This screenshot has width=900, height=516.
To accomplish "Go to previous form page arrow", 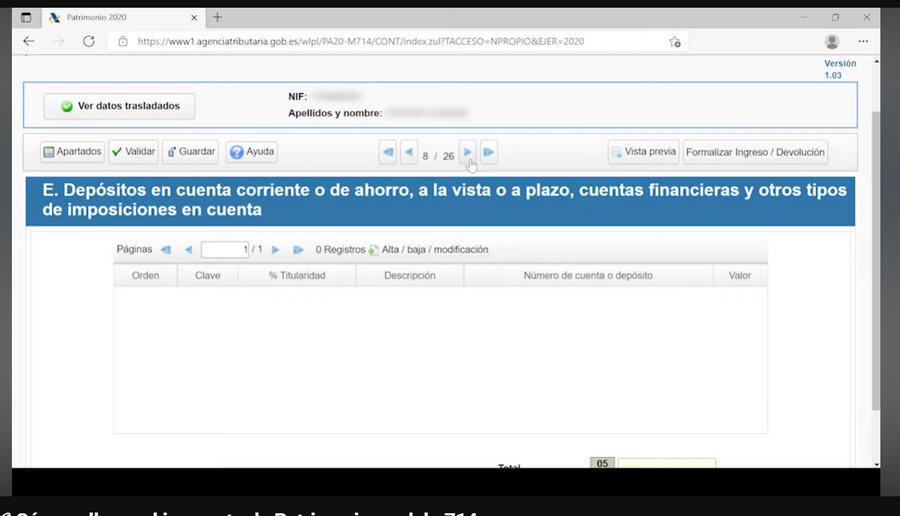I will [x=409, y=152].
